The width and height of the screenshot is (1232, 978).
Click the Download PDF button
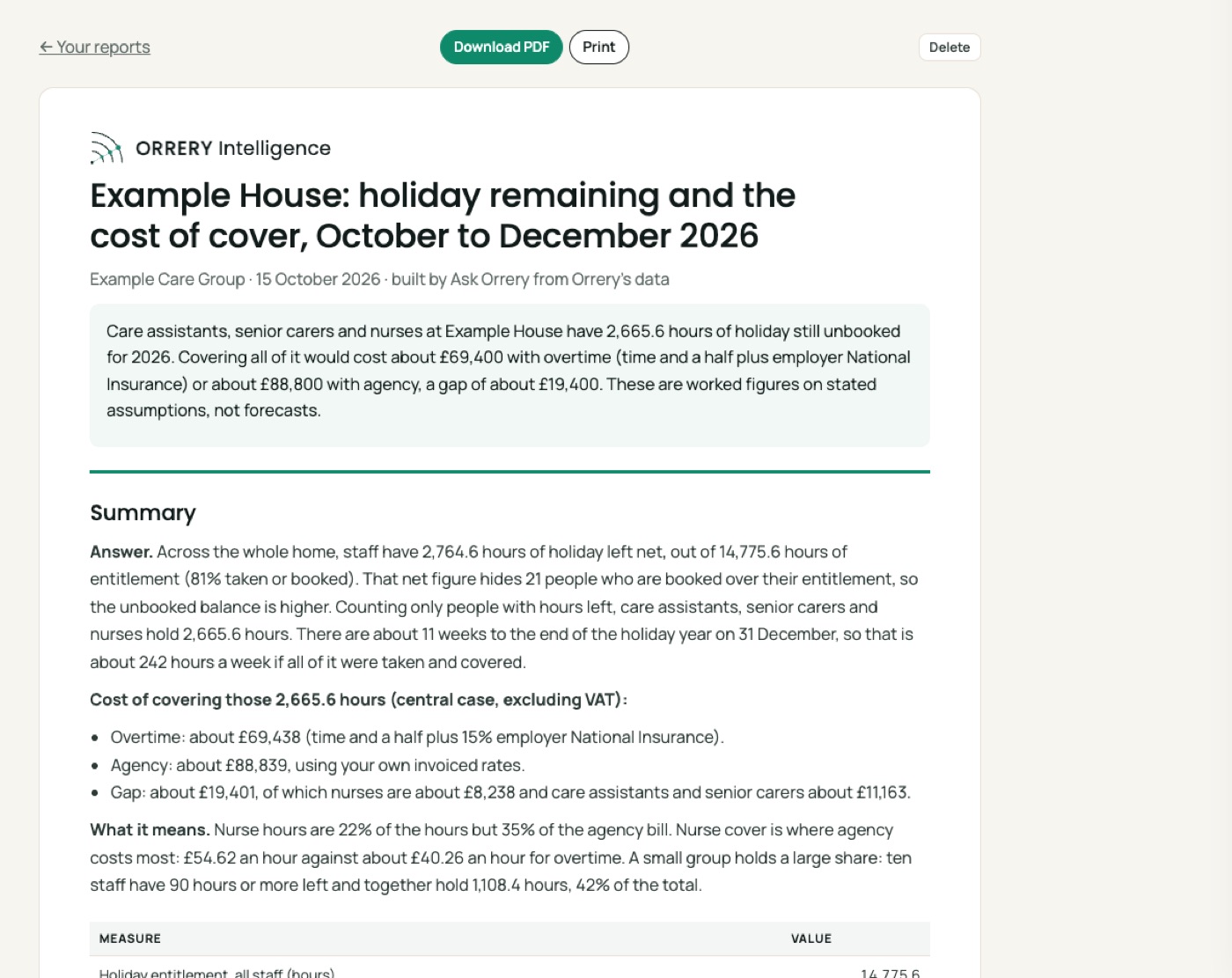coord(501,47)
